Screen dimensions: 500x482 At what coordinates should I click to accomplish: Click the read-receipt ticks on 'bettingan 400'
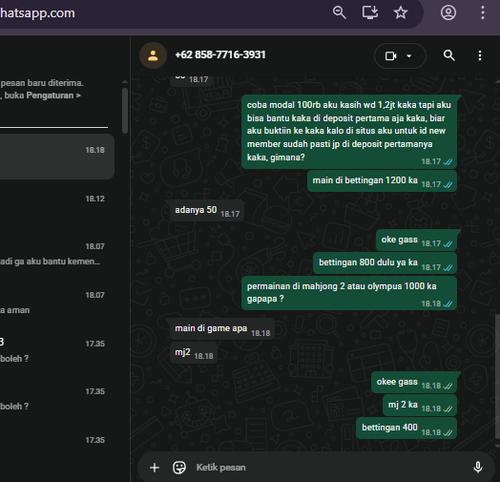tap(447, 433)
